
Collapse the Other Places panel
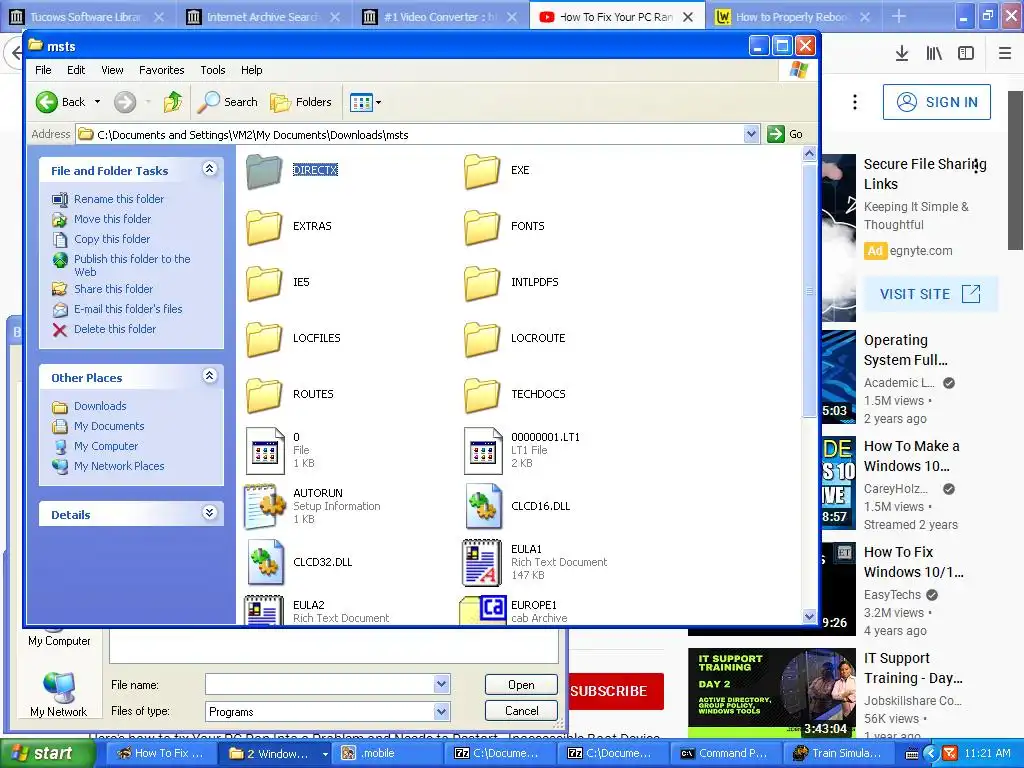pos(209,376)
